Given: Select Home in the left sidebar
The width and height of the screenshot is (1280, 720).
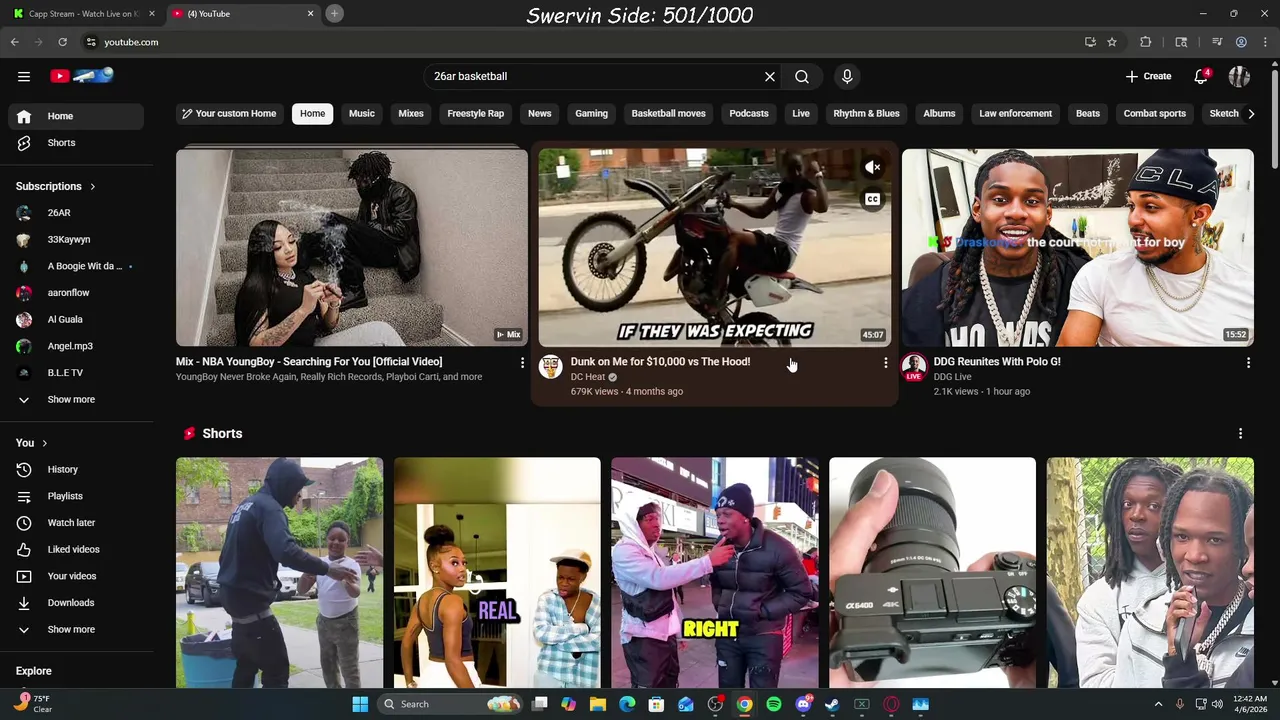Looking at the screenshot, I should click(x=76, y=116).
